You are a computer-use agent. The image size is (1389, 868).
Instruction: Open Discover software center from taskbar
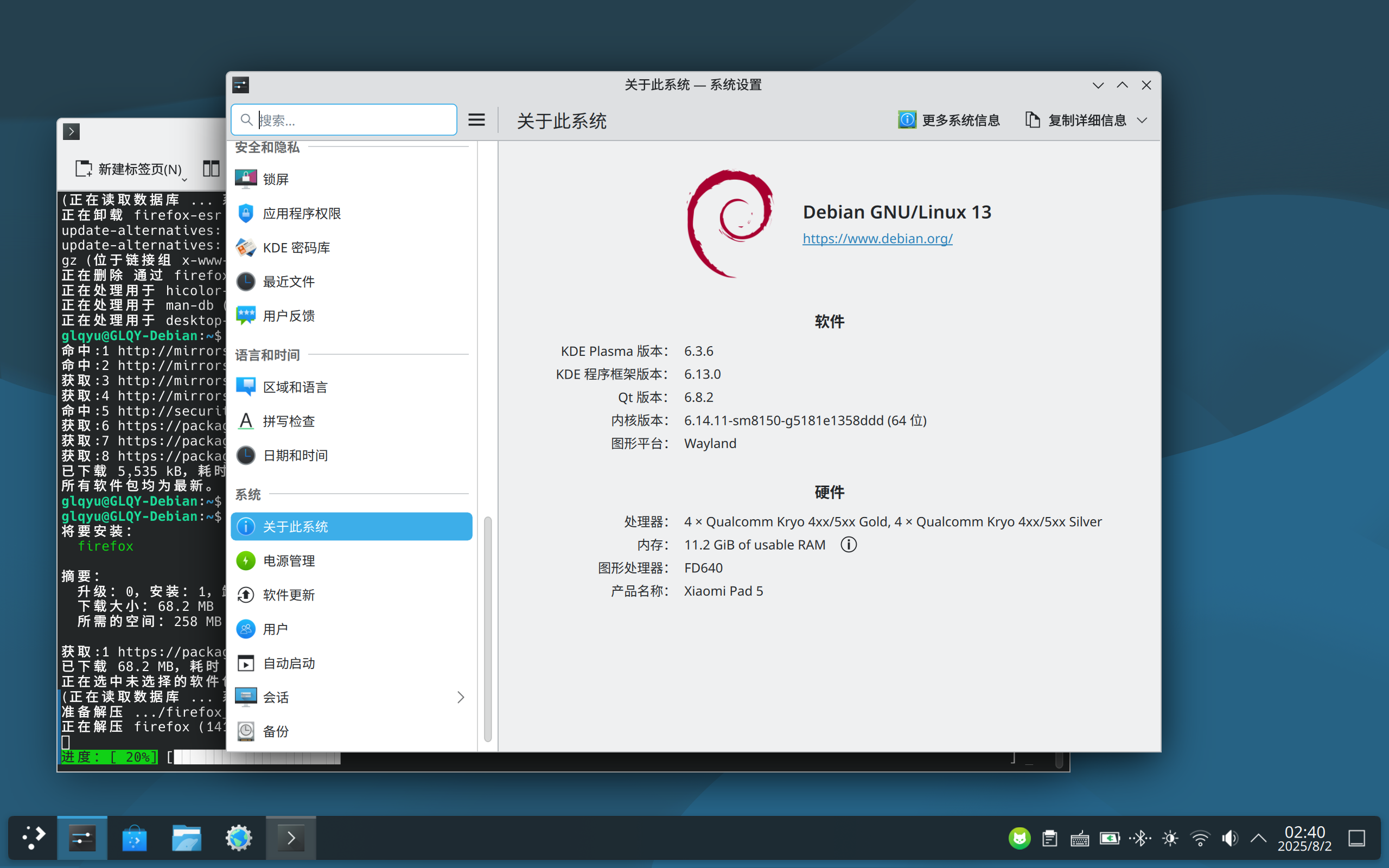135,838
